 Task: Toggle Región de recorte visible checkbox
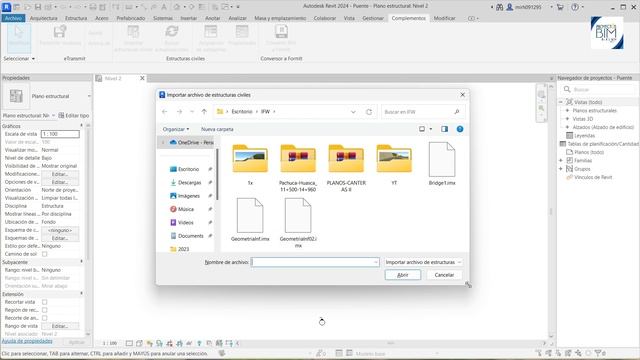click(x=44, y=310)
